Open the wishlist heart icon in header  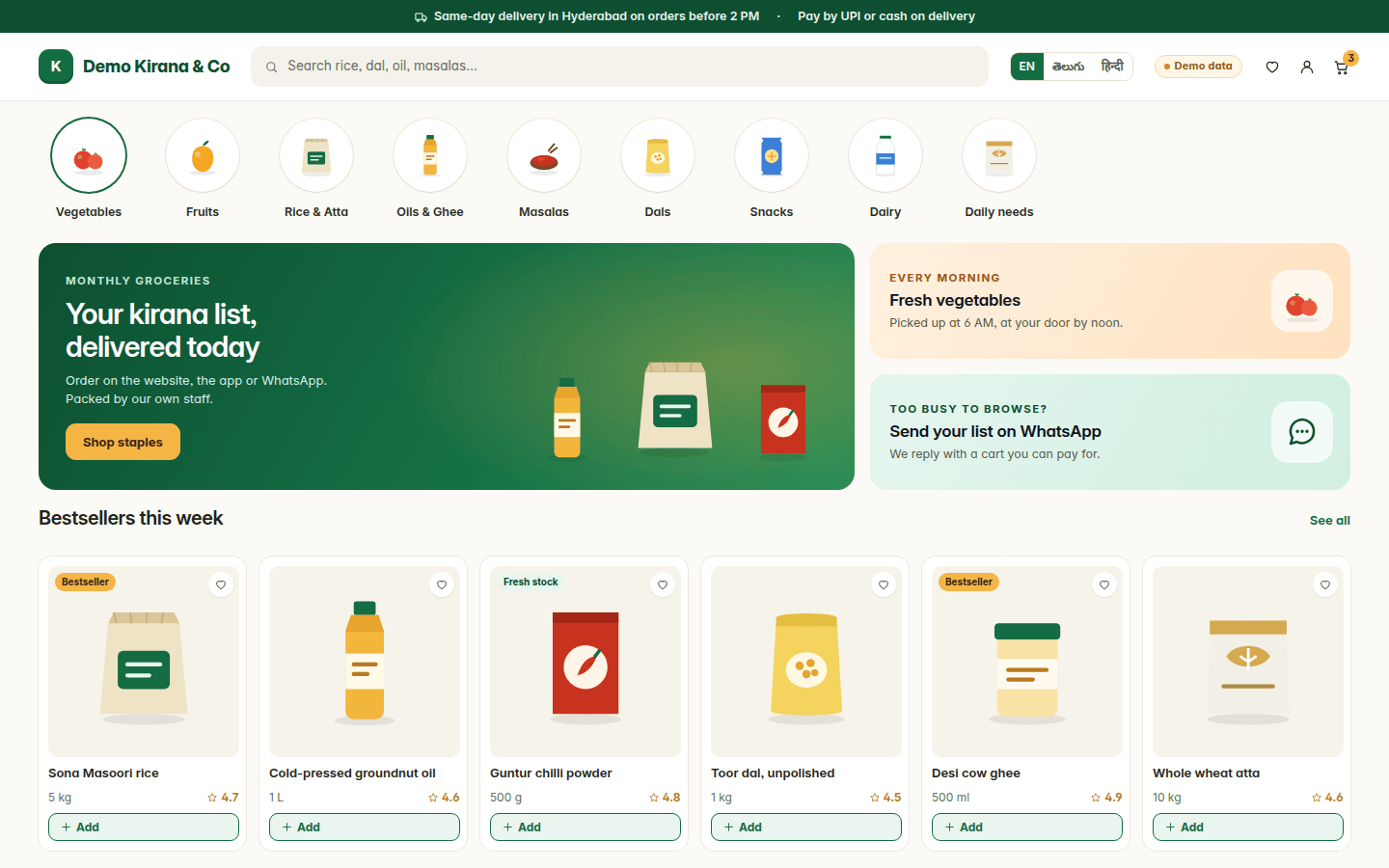coord(1272,67)
